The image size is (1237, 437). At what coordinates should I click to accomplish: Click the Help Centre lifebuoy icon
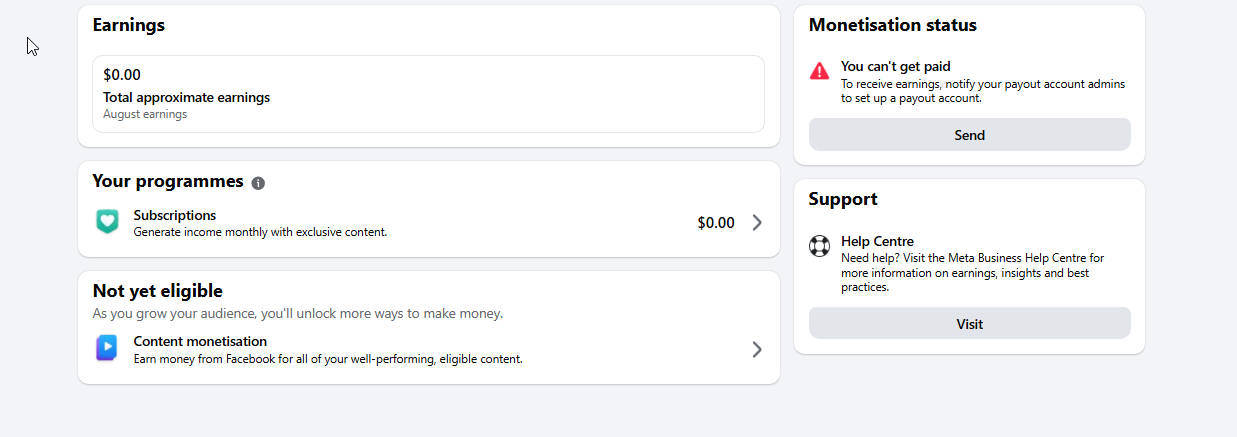819,245
